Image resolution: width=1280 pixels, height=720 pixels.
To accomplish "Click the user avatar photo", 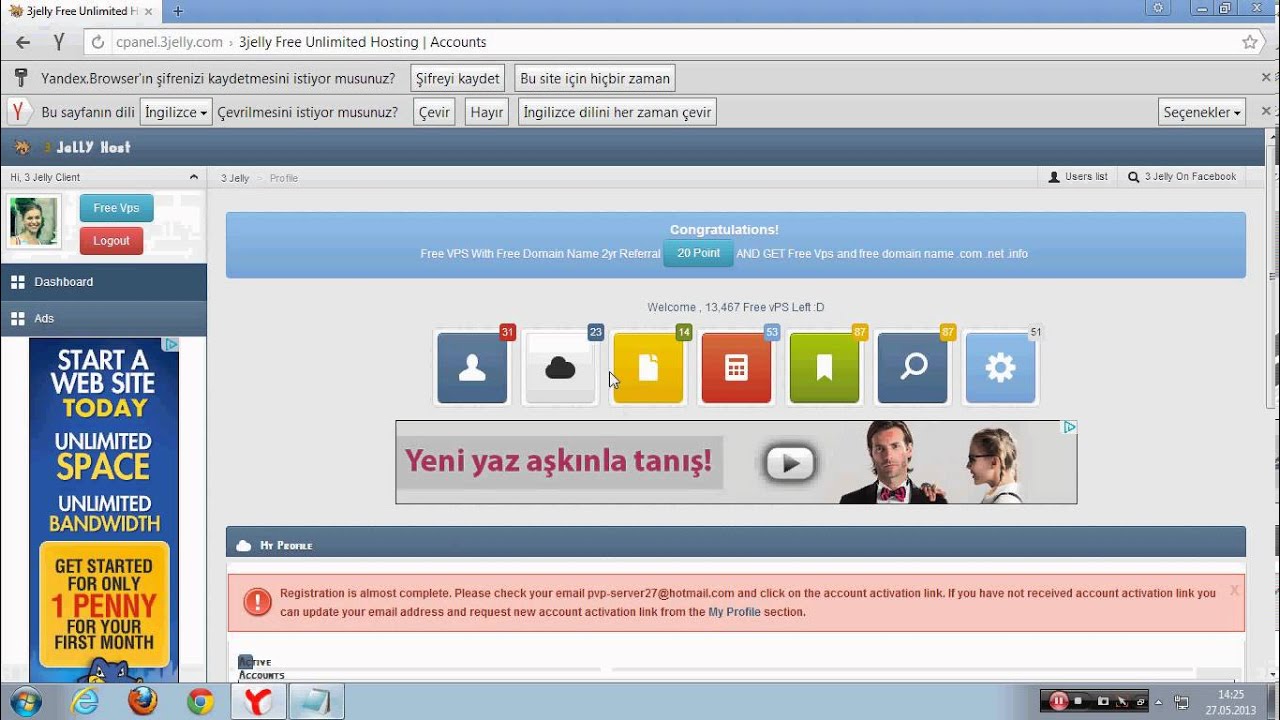I will [x=34, y=221].
